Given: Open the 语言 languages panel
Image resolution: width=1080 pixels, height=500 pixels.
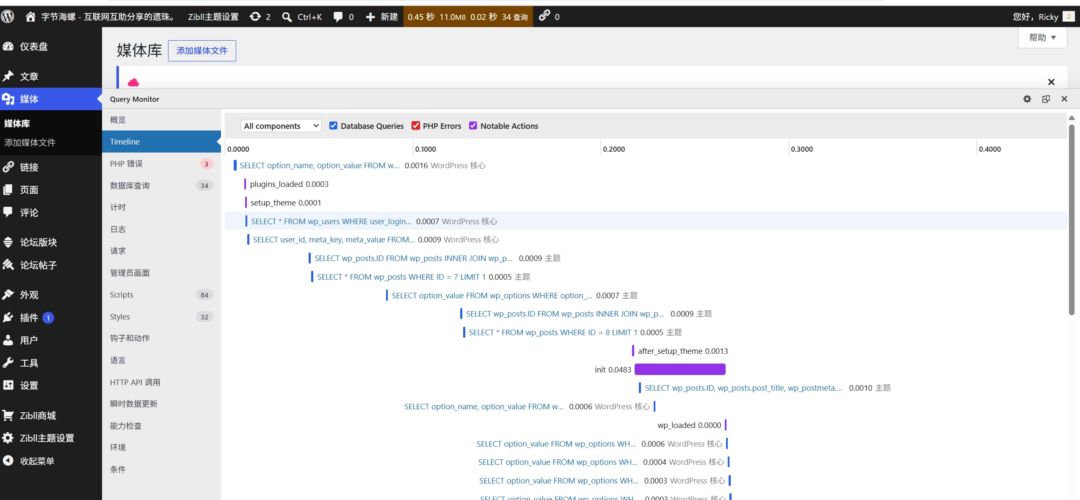Looking at the screenshot, I should [x=162, y=360].
